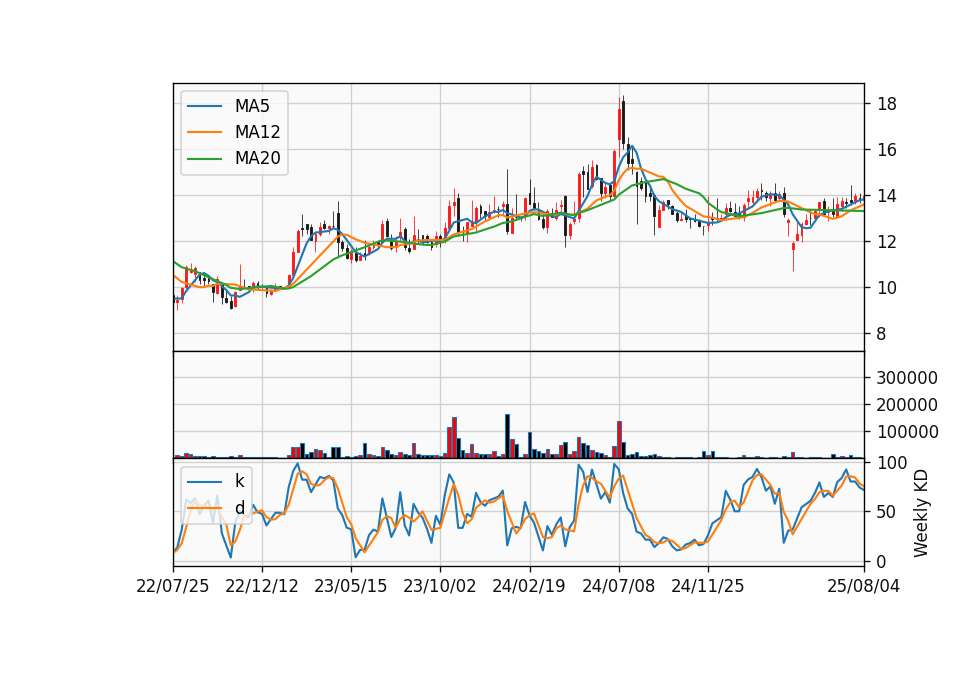Click the volume axis value 300000

[907, 378]
